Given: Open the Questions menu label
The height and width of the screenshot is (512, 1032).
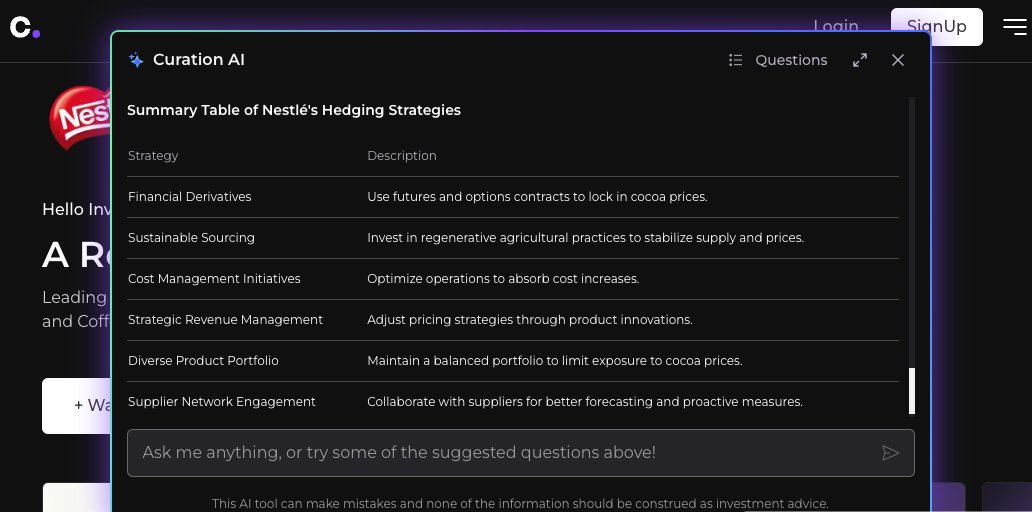Looking at the screenshot, I should [791, 60].
